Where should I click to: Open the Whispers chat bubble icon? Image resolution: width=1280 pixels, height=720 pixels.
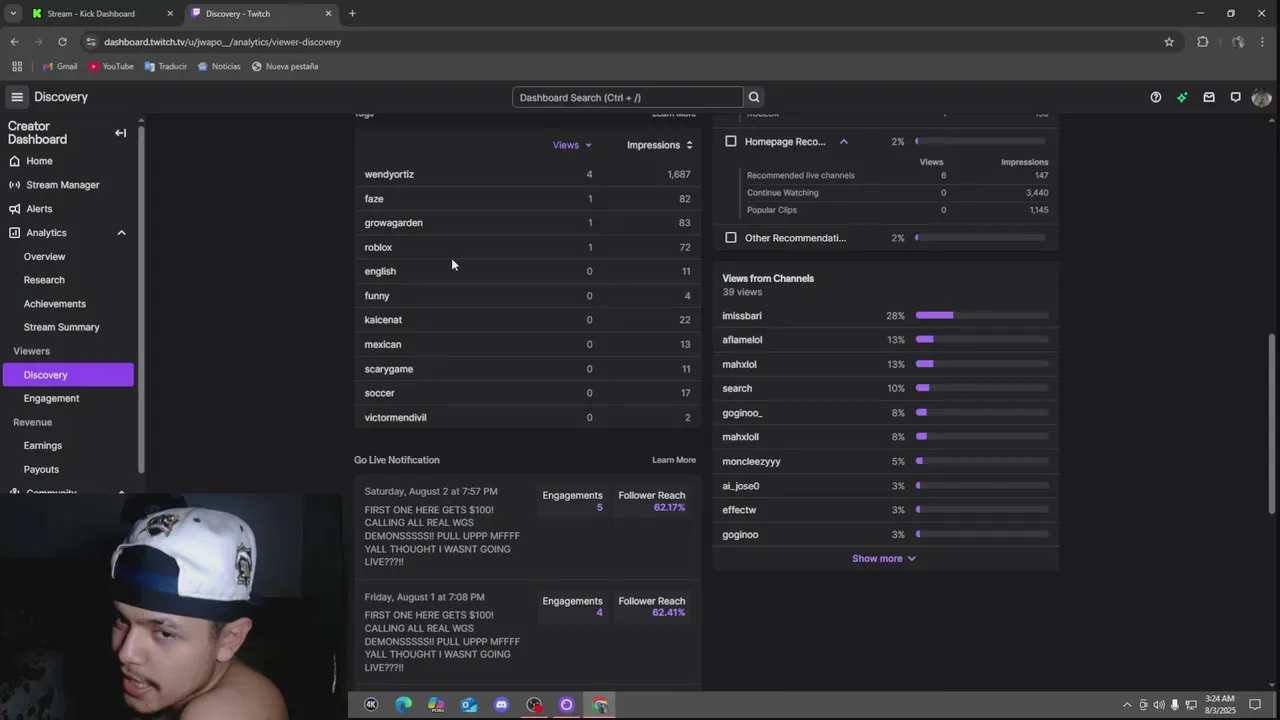click(x=1236, y=97)
